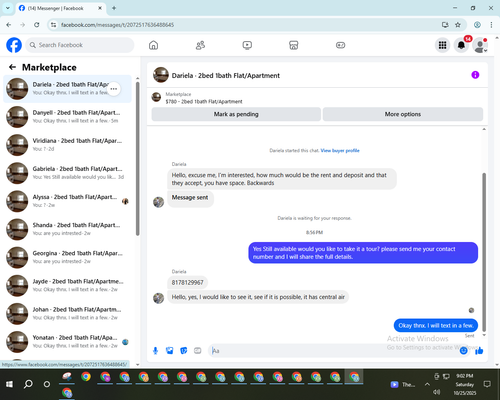Click the phone number 8178129967 message
500x400 pixels.
187,282
